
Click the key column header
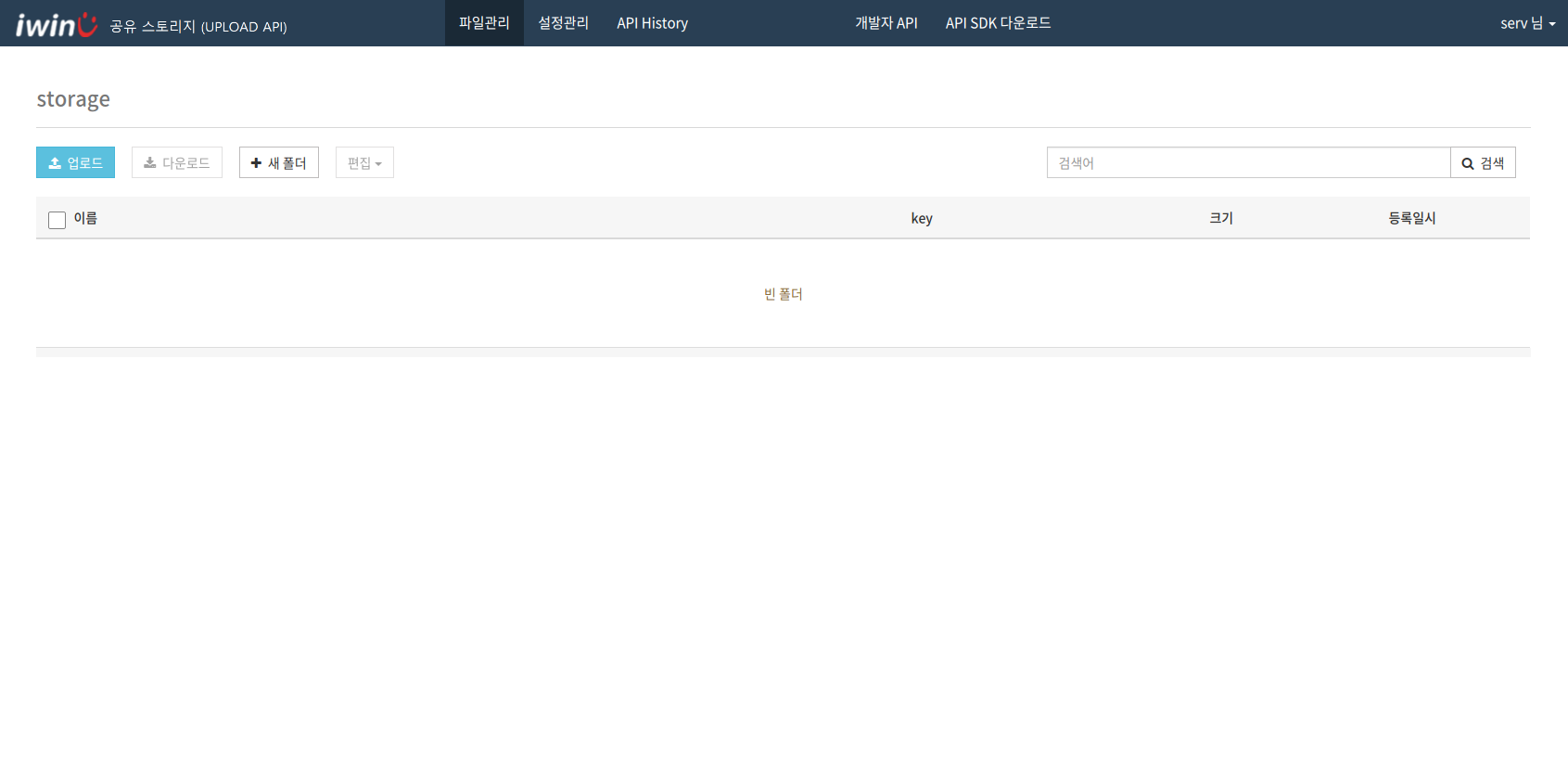coord(921,218)
